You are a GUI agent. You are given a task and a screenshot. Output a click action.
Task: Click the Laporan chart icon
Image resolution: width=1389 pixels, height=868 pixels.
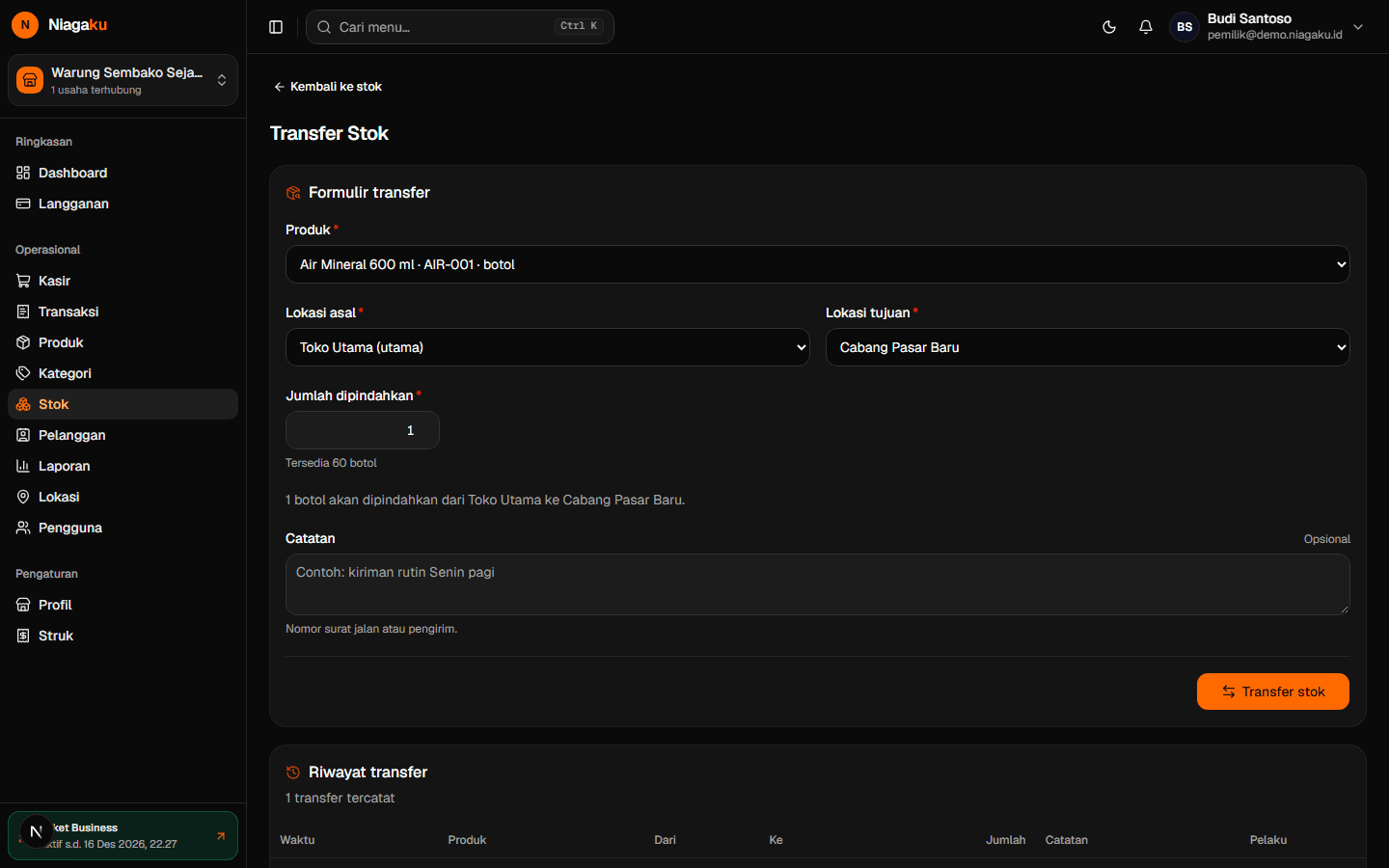(23, 466)
